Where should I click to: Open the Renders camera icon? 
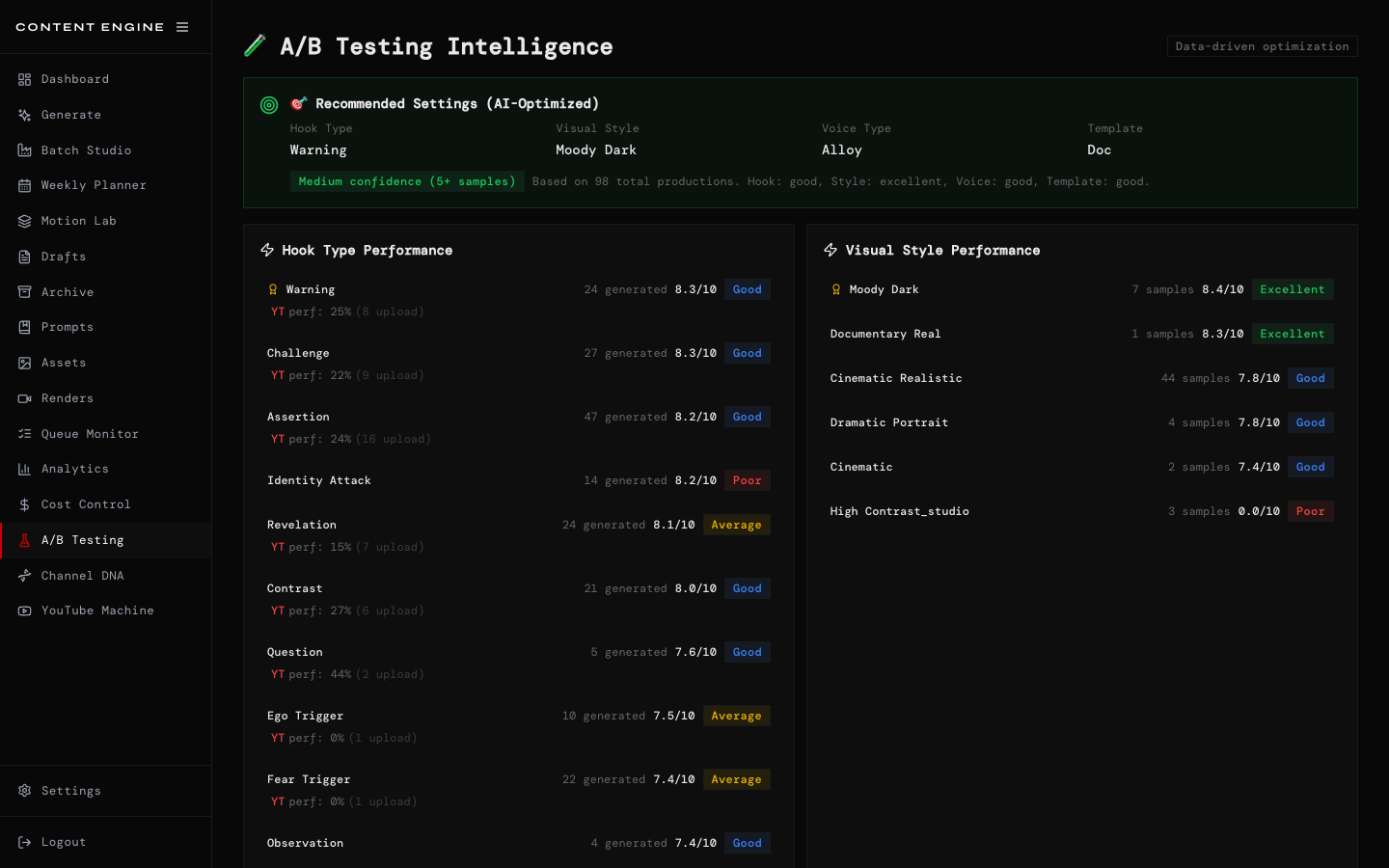pyautogui.click(x=24, y=397)
